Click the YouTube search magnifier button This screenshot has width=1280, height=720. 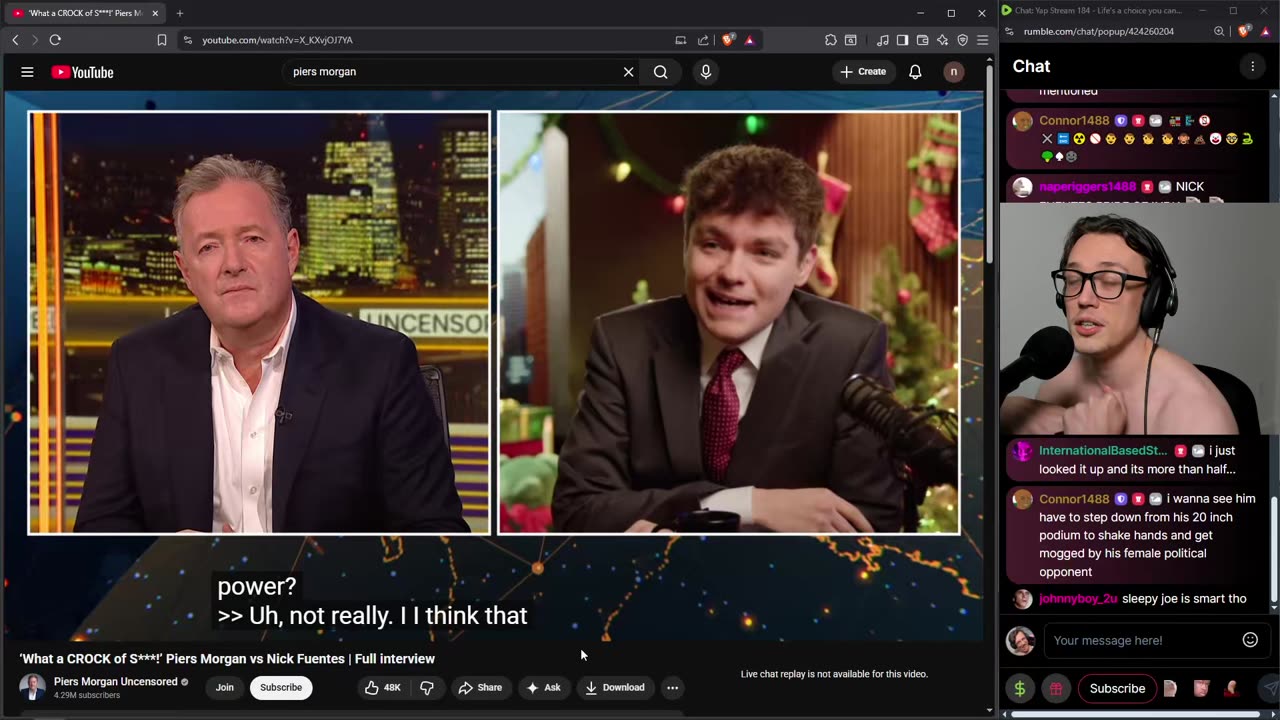click(x=660, y=72)
